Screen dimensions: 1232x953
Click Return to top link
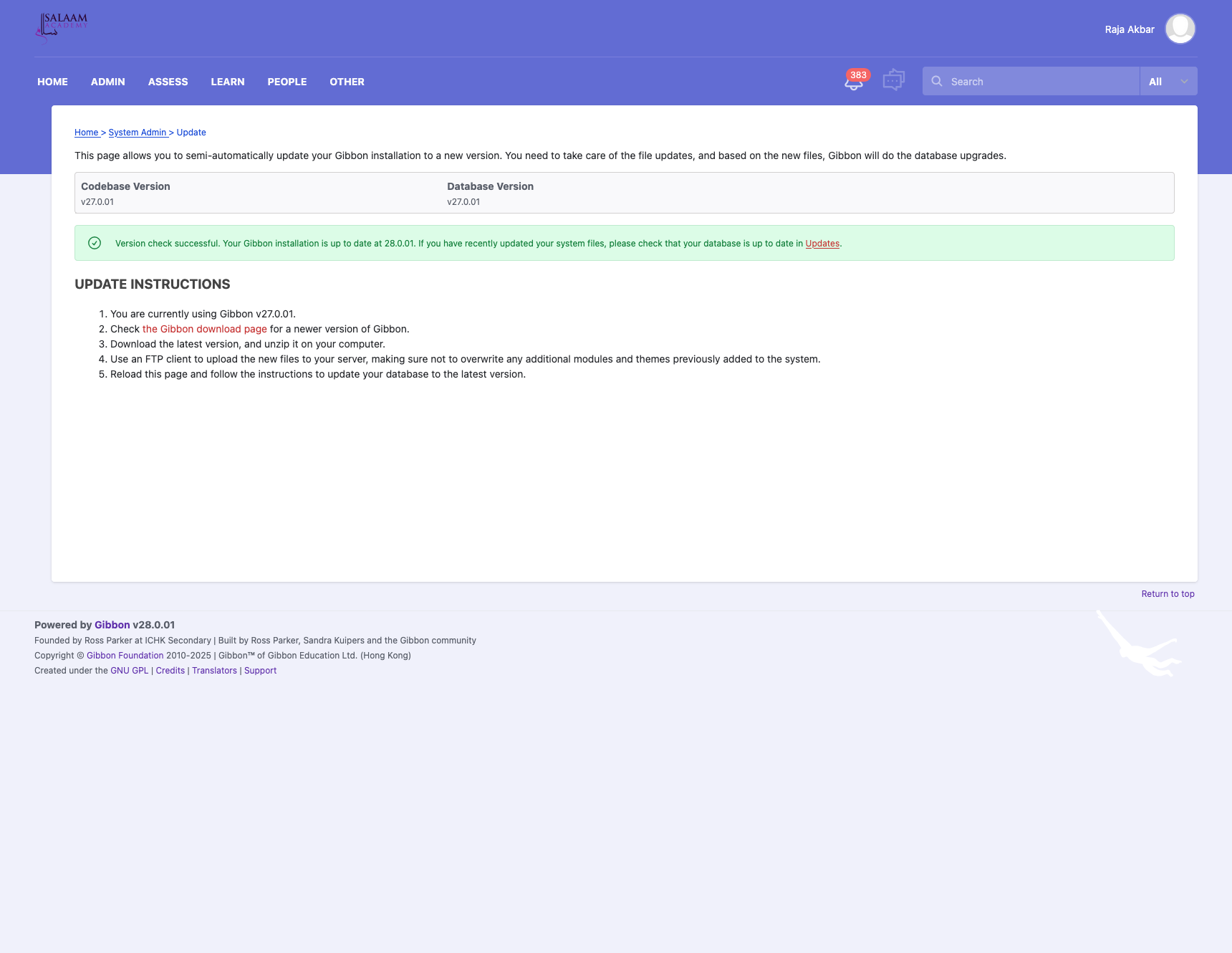click(1168, 594)
